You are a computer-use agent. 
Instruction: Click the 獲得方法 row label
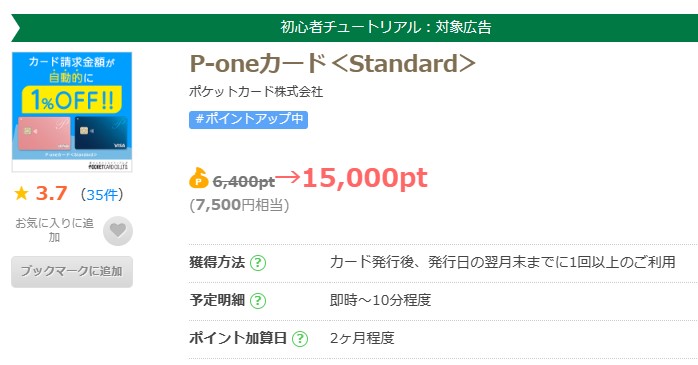point(217,263)
